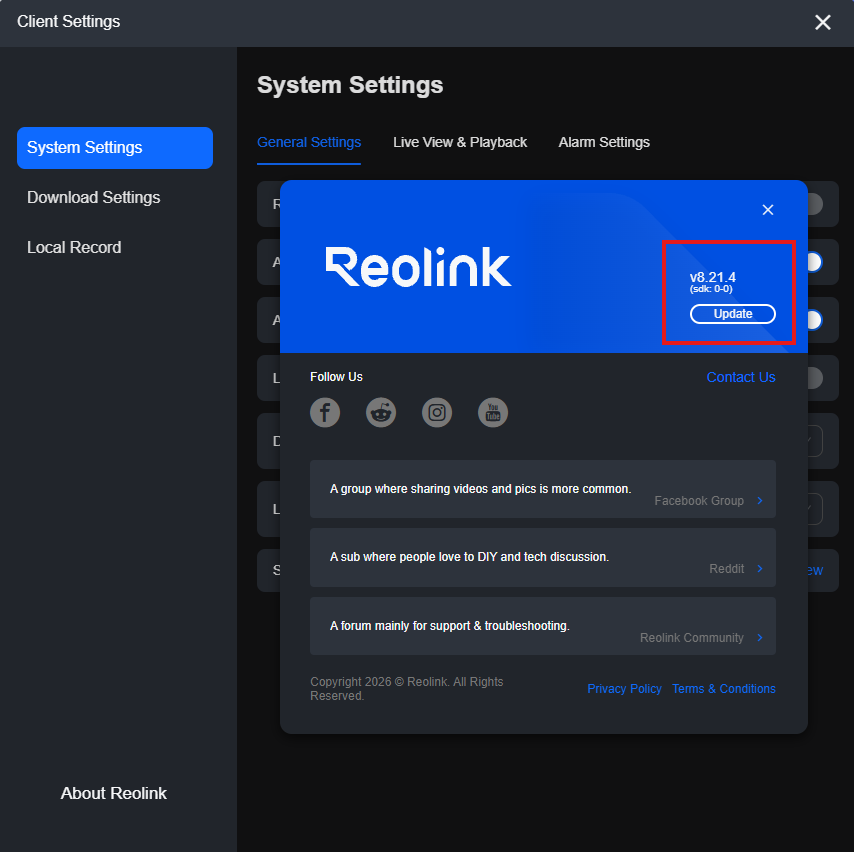The width and height of the screenshot is (854, 852).
Task: Expand the Reolink Community row
Action: (542, 626)
